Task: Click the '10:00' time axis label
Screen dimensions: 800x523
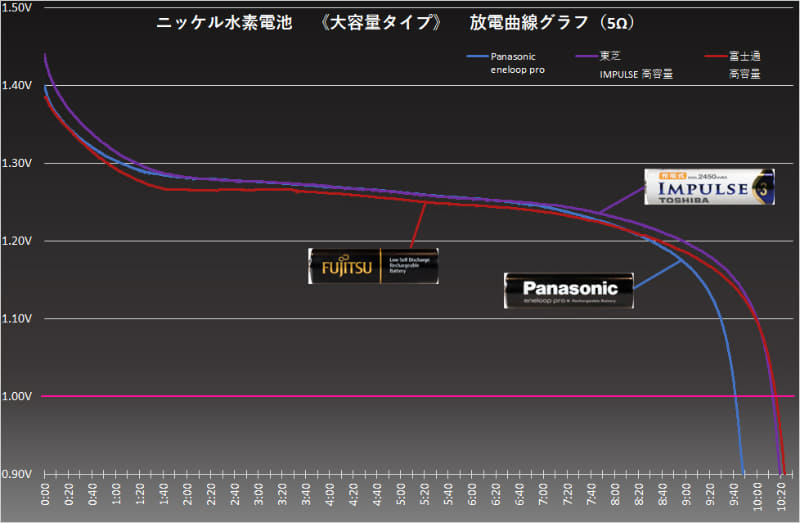Action: coord(758,496)
